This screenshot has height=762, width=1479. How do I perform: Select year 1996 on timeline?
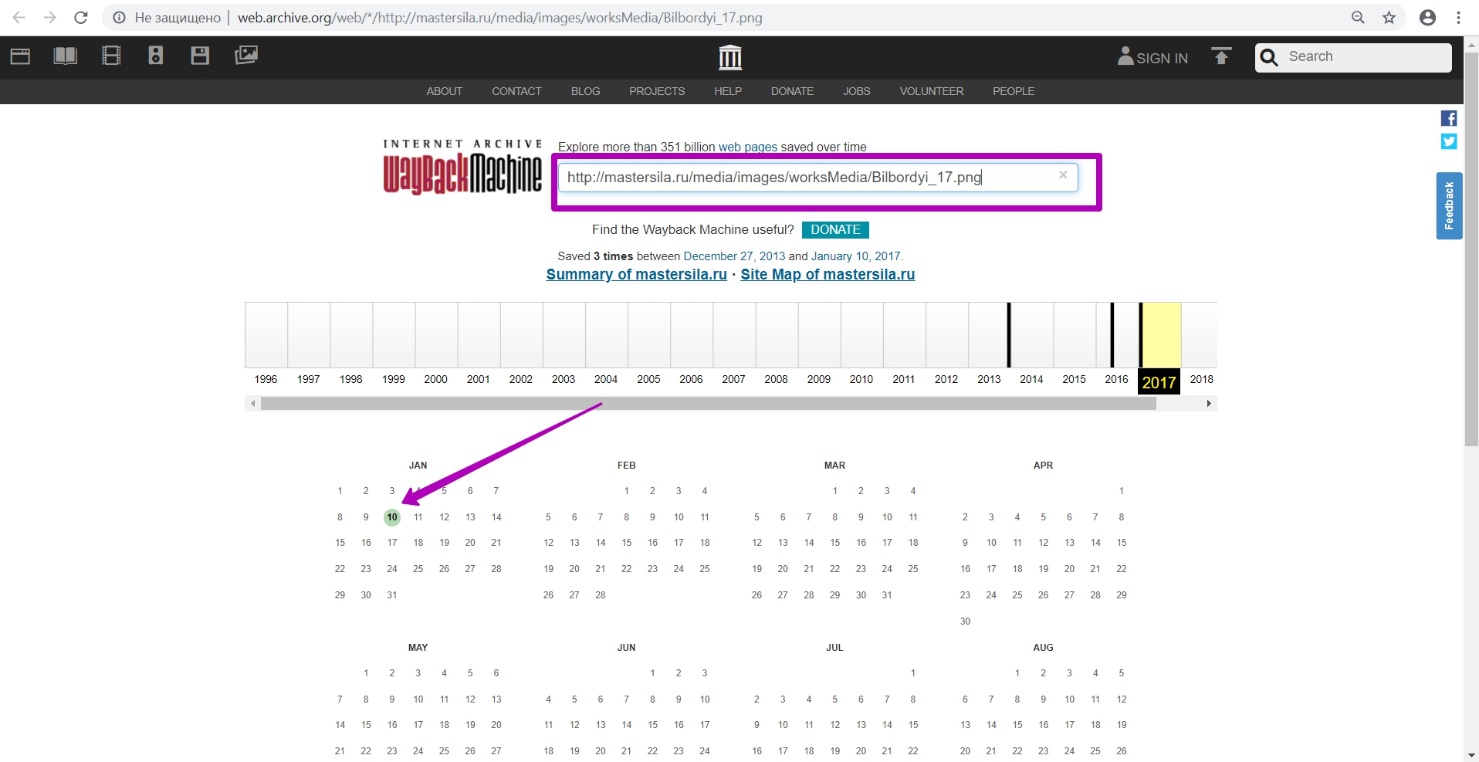point(266,380)
